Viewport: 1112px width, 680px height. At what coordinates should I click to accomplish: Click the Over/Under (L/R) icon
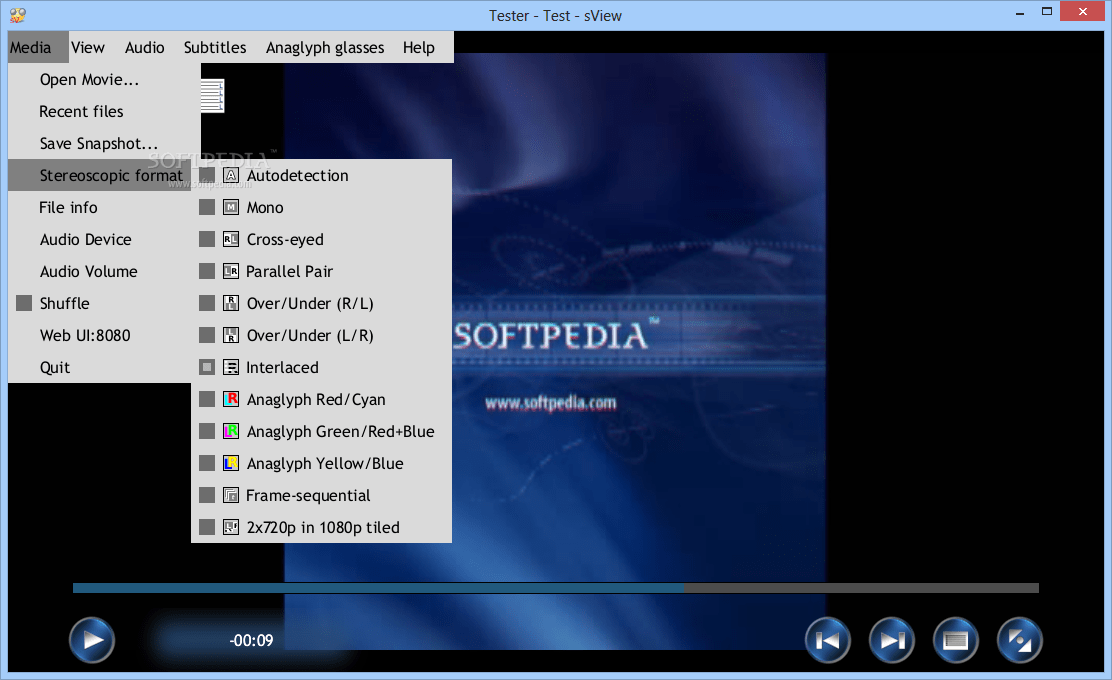231,335
